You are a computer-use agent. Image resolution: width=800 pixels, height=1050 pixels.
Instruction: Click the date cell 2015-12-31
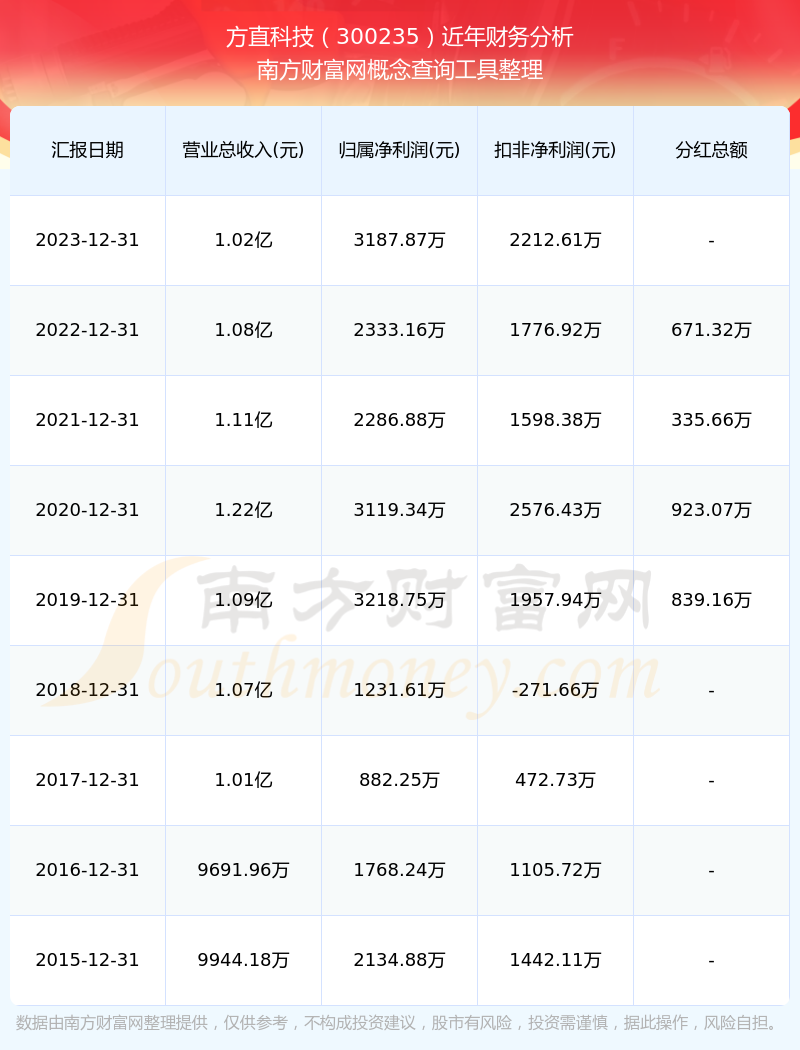[x=88, y=960]
